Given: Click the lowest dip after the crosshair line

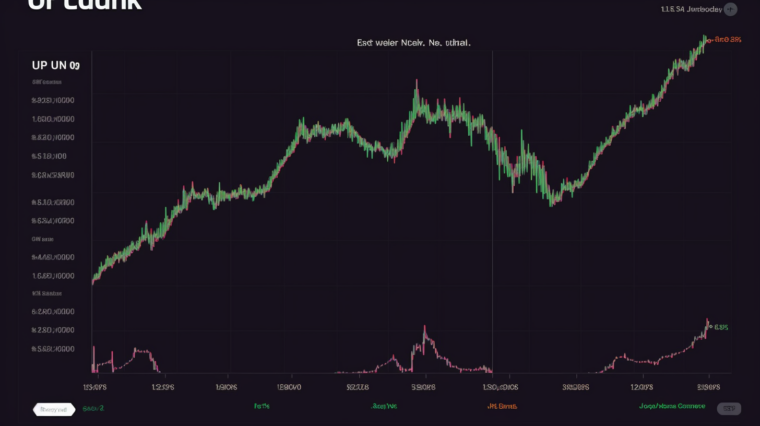Looking at the screenshot, I should click(x=551, y=201).
